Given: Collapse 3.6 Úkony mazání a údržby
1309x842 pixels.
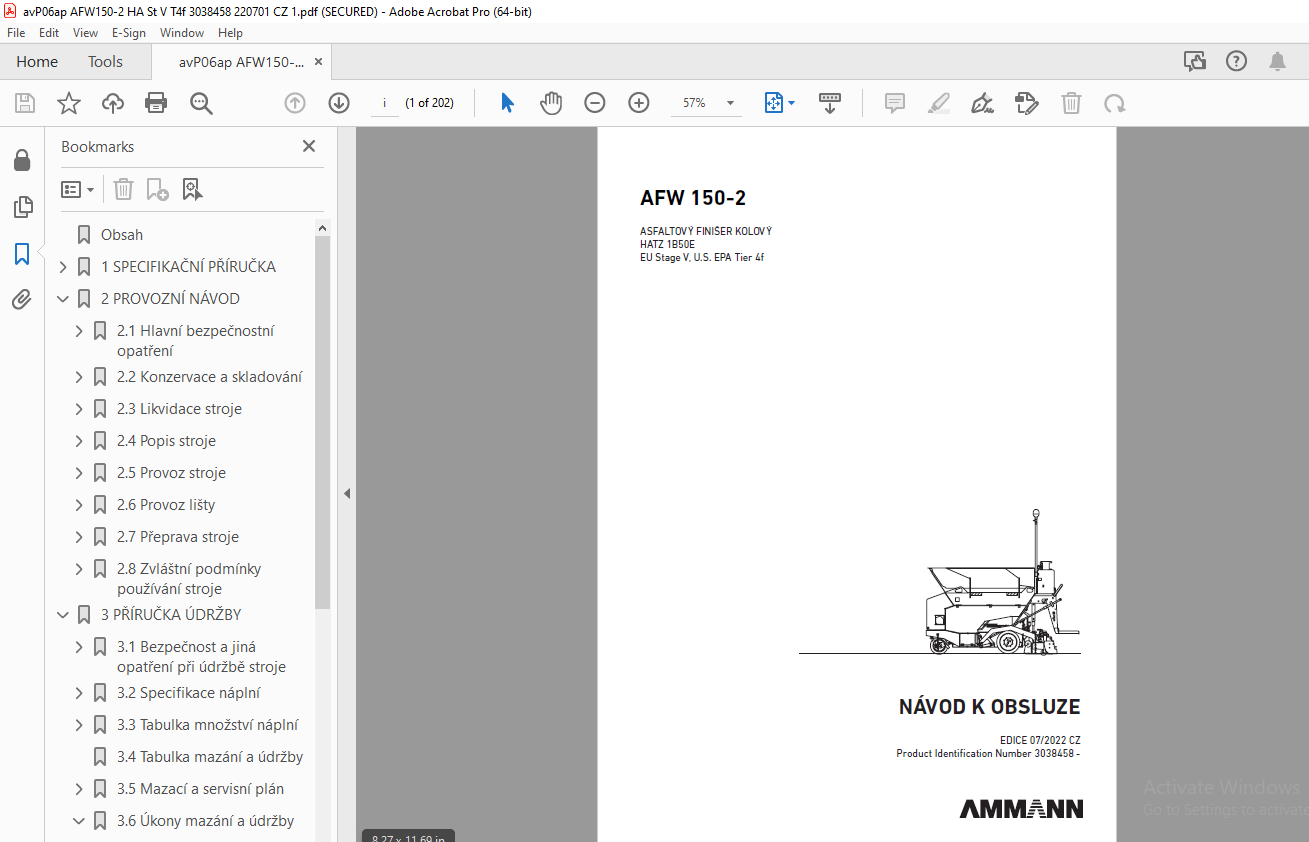Looking at the screenshot, I should (x=79, y=821).
